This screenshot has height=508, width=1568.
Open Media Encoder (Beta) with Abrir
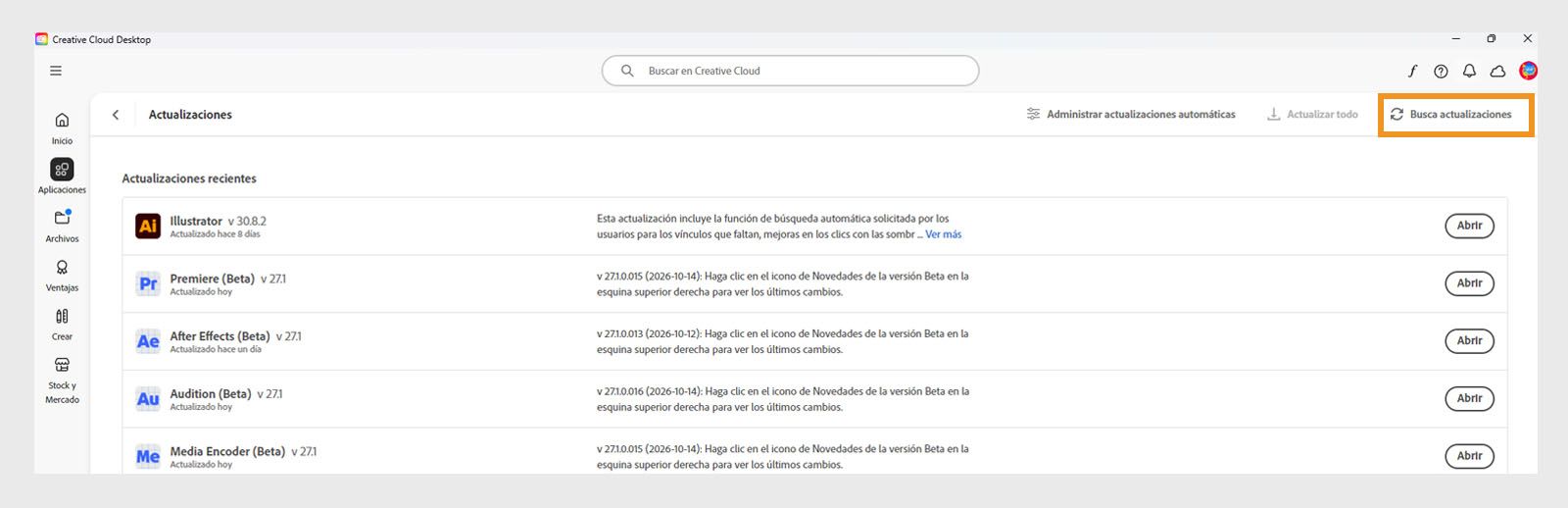[1469, 456]
